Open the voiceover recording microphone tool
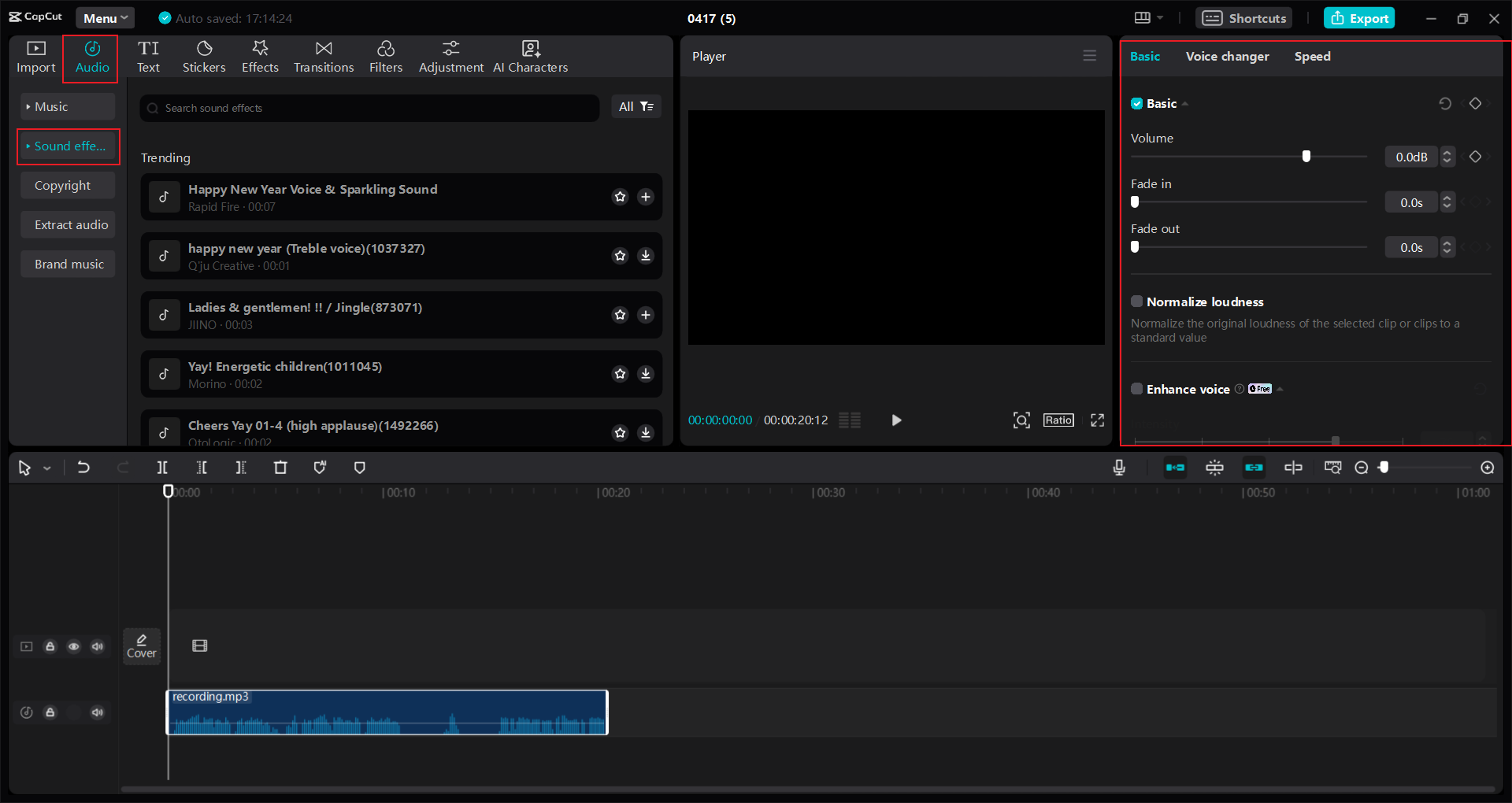 coord(1119,467)
